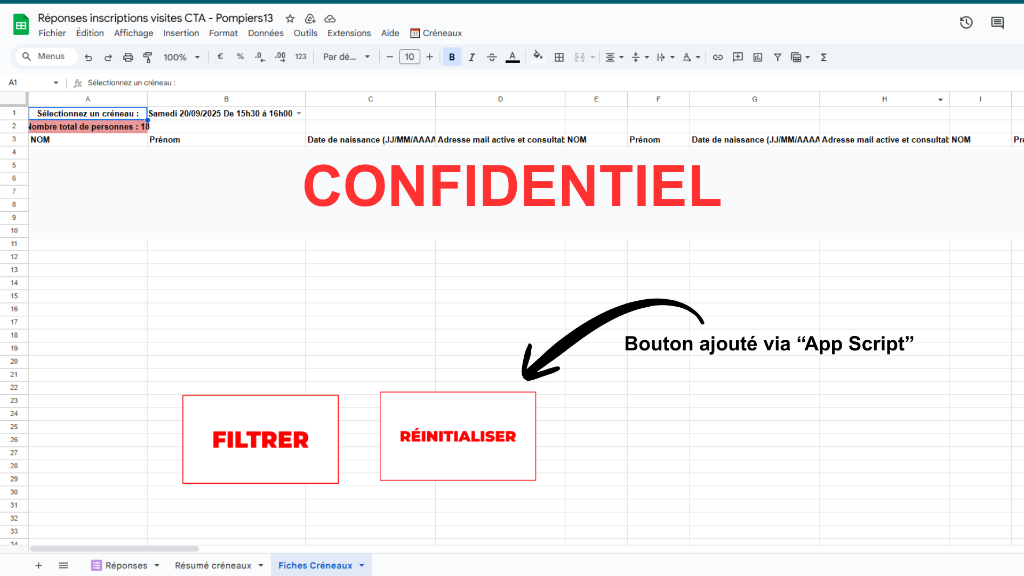The image size is (1024, 576).
Task: Open the borders tool
Action: (x=559, y=57)
